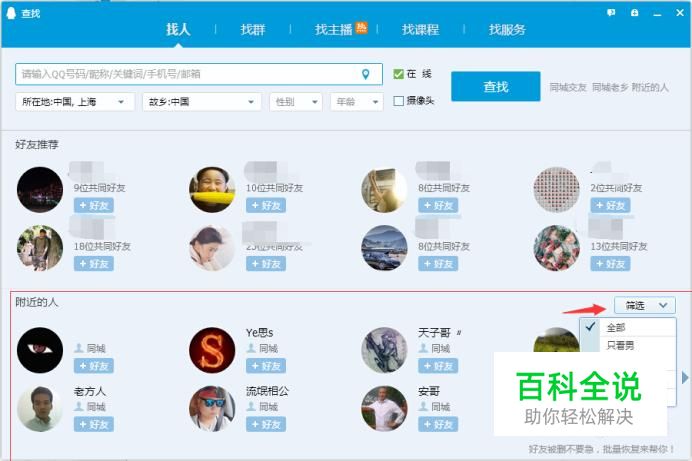
Task: Minimize the 查找 window
Action: coord(657,13)
